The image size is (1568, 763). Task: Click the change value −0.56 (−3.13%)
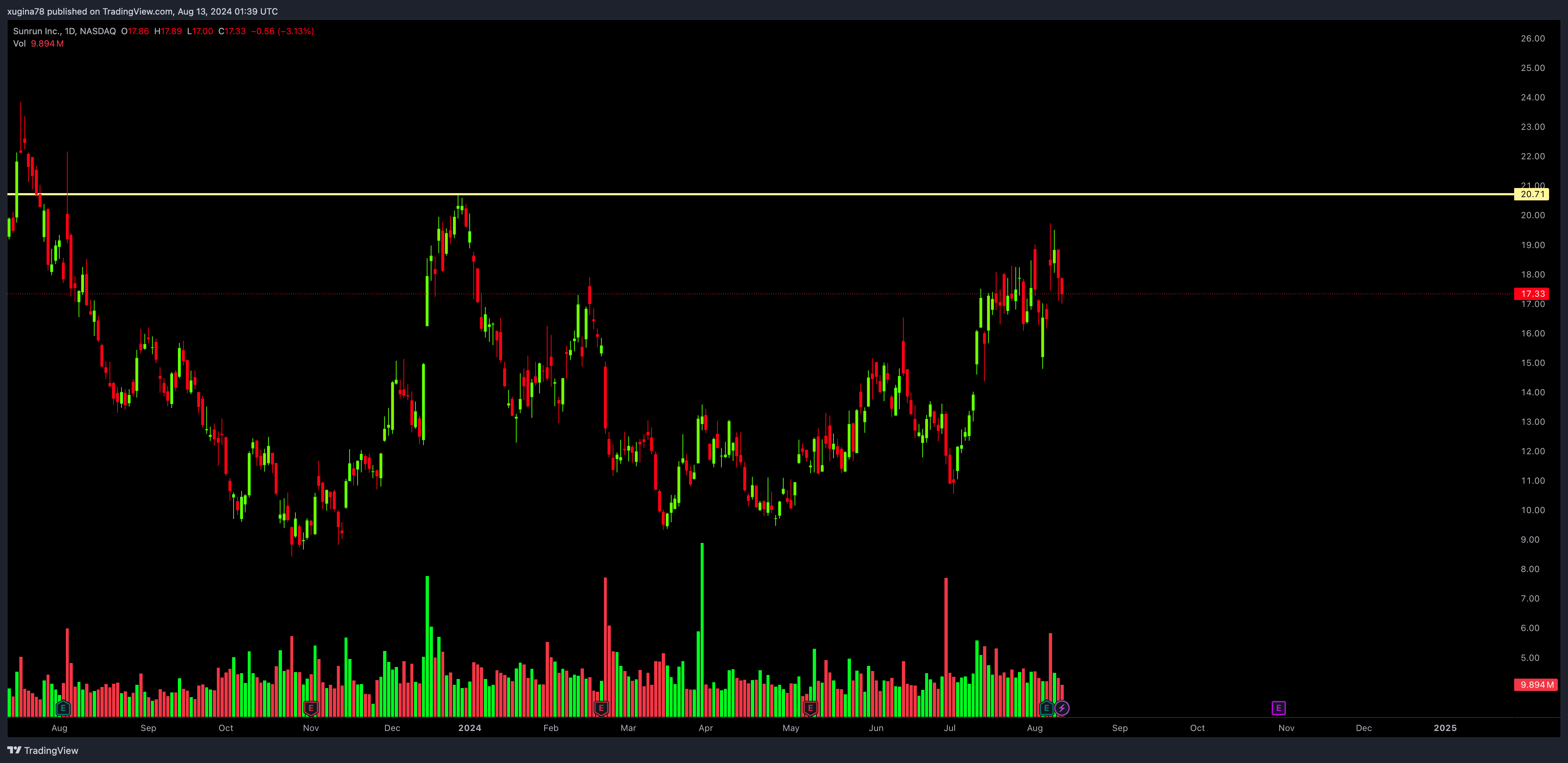(x=283, y=31)
